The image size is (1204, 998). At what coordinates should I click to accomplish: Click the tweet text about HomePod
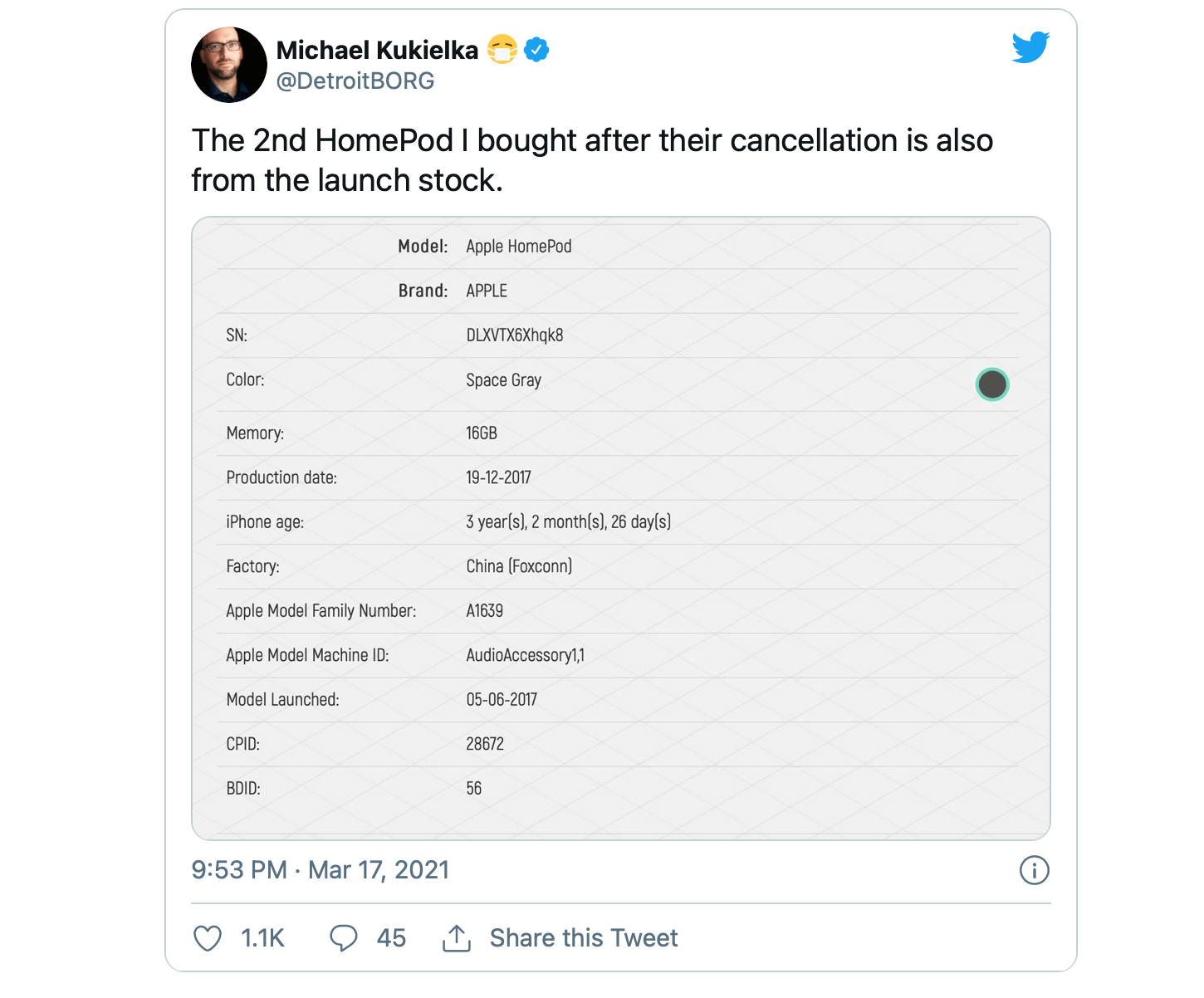click(592, 160)
